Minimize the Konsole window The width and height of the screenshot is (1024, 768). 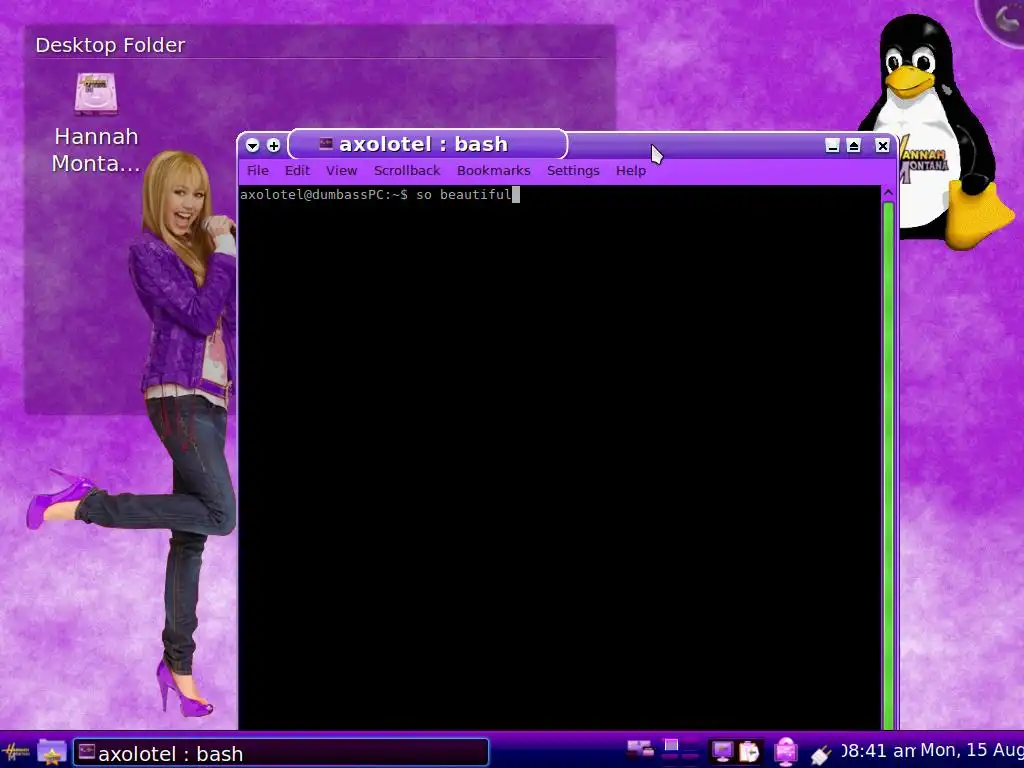tap(832, 146)
